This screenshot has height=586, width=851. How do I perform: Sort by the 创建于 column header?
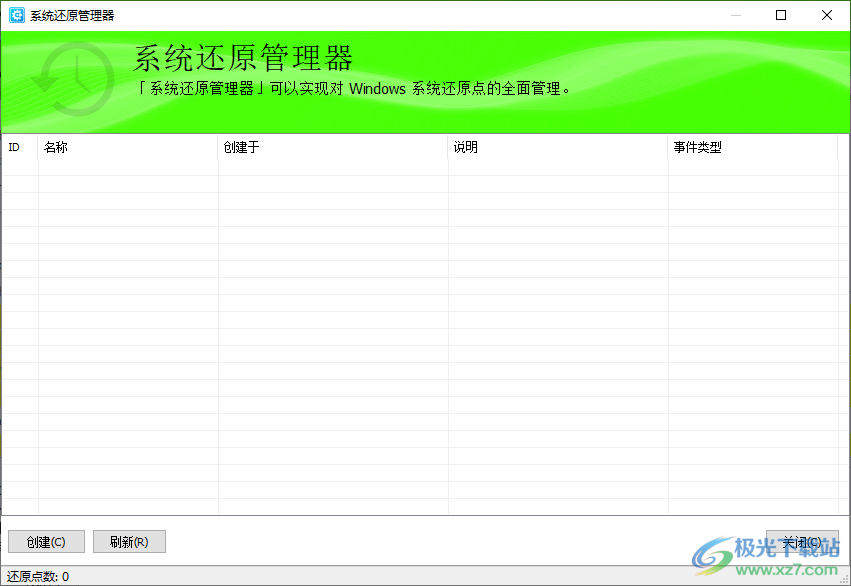point(333,147)
